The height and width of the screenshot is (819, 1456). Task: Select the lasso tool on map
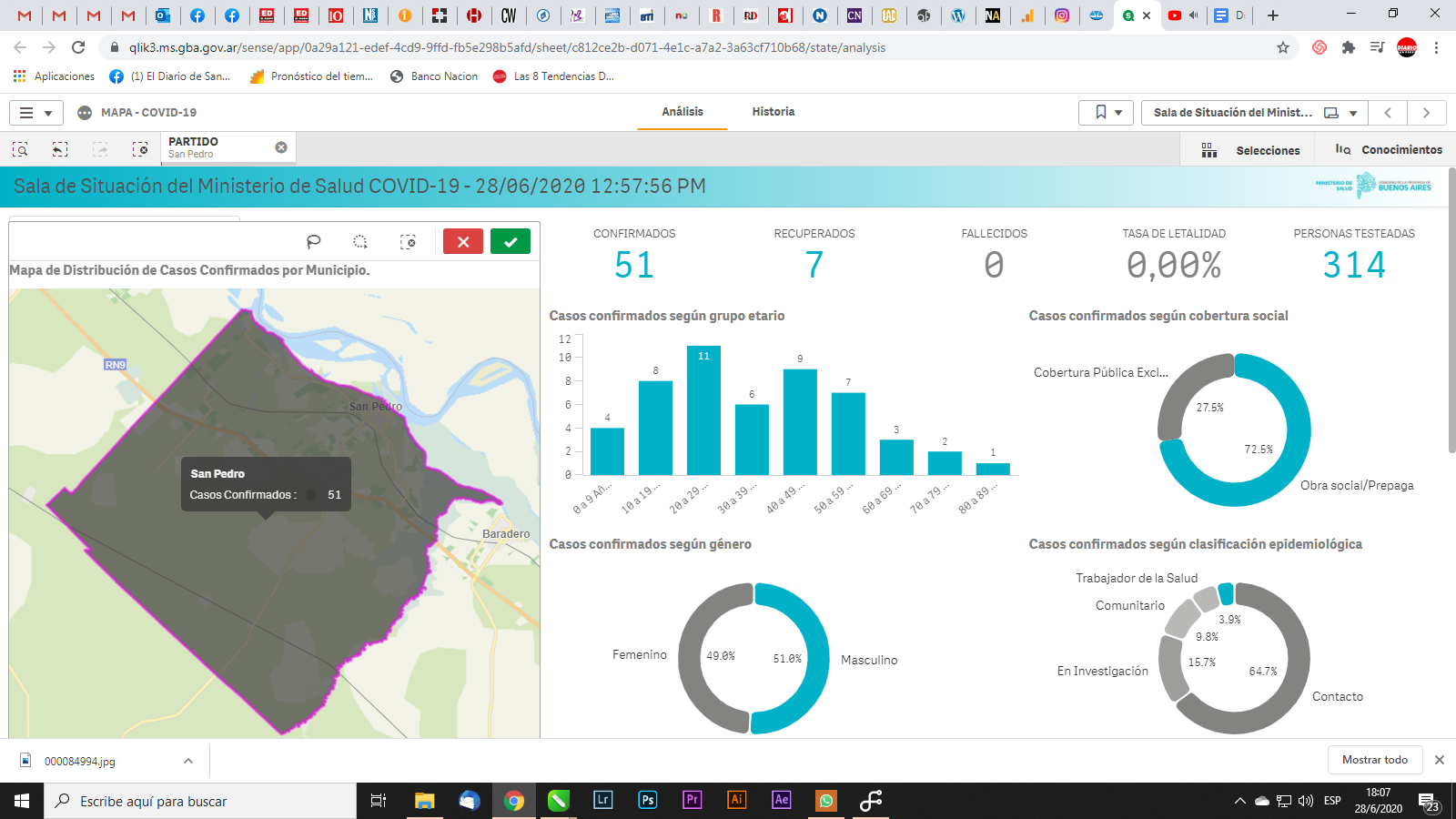click(314, 241)
